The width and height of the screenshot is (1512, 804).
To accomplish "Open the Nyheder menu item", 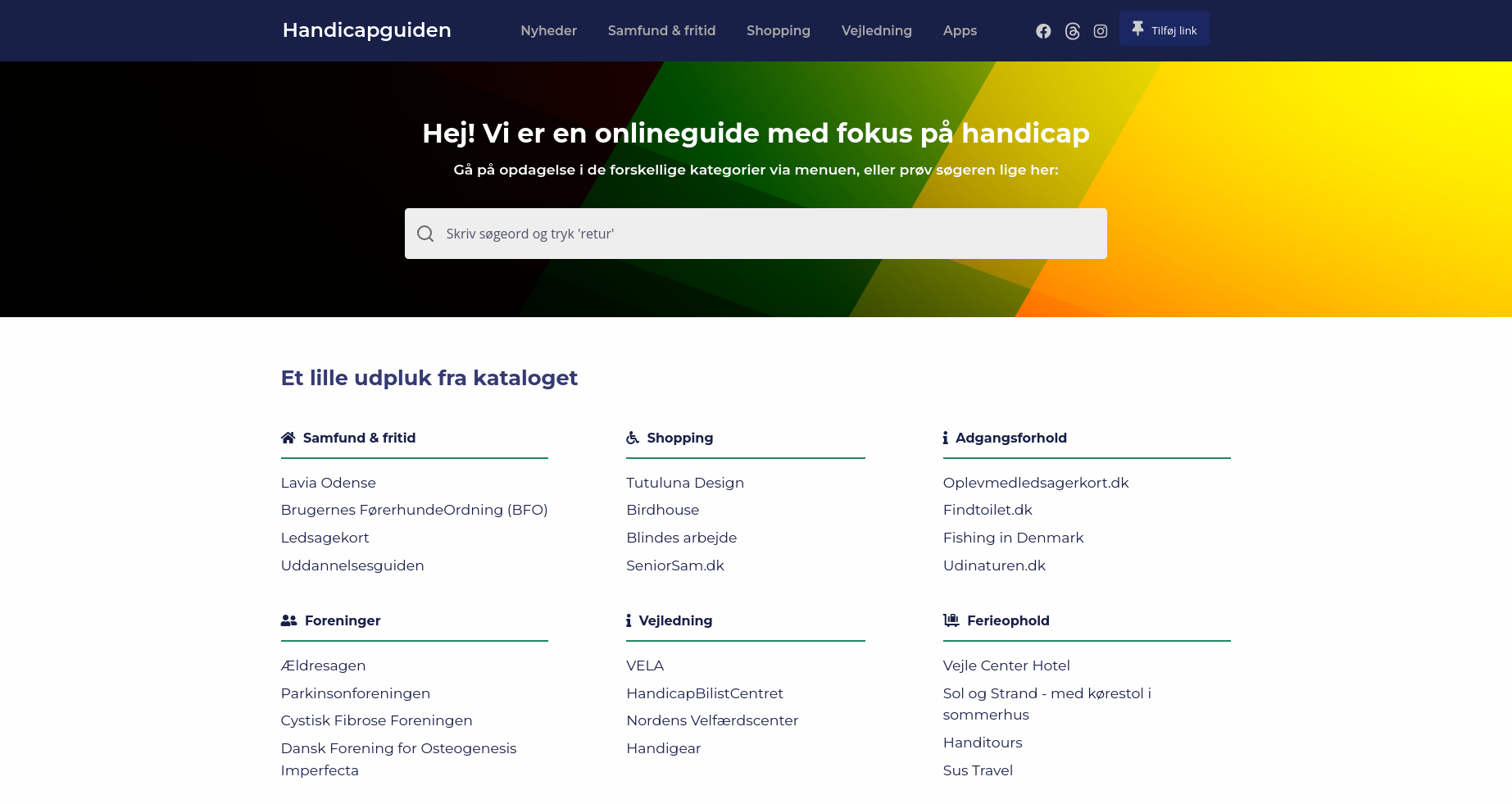I will [548, 30].
